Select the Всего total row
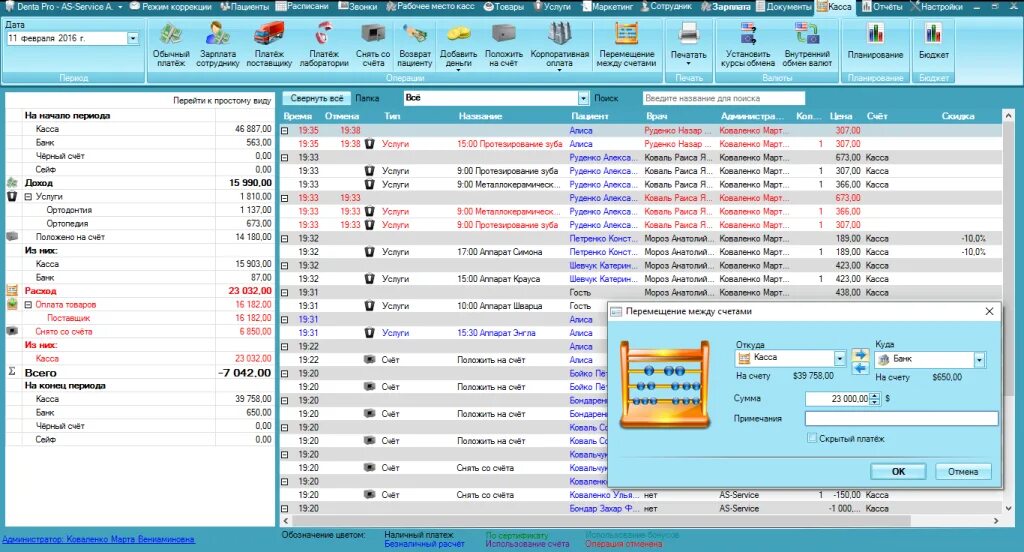The image size is (1024, 552). [138, 372]
